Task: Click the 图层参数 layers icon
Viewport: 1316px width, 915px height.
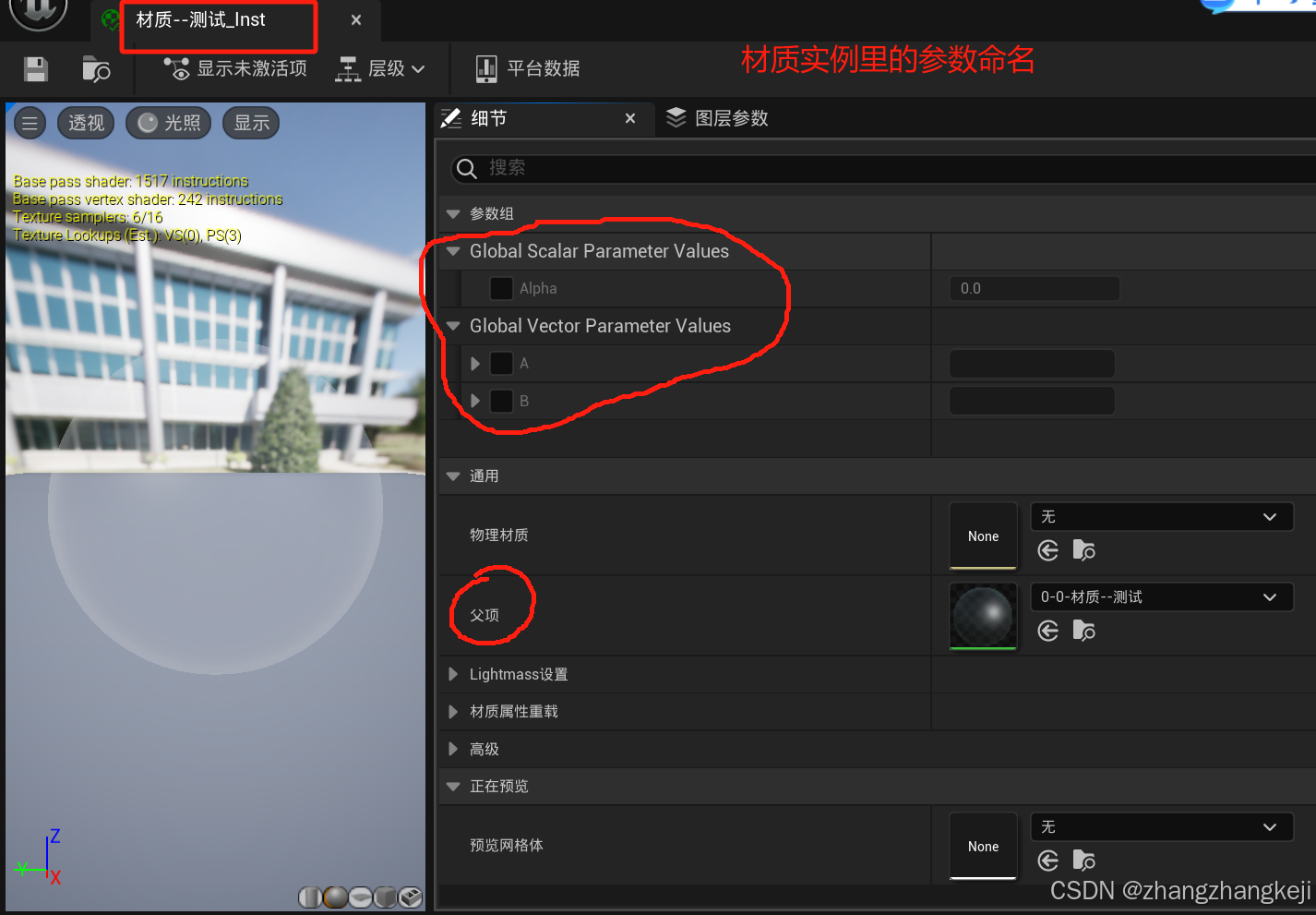Action: coord(676,118)
